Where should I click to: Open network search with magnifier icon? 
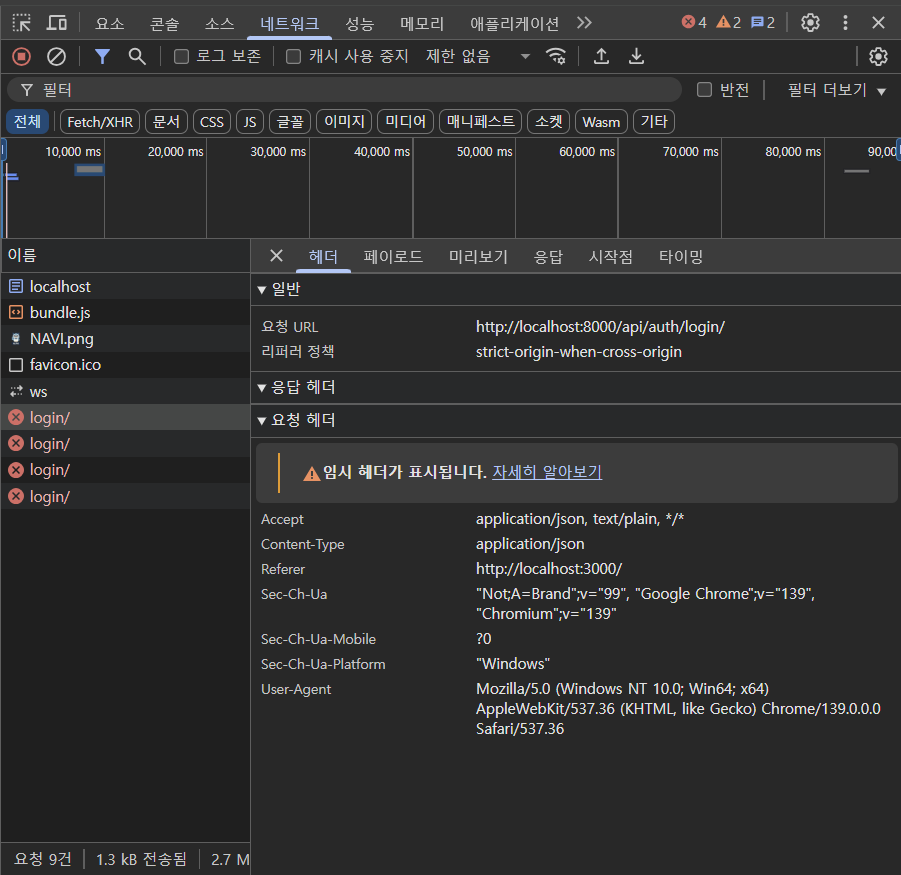pos(137,56)
